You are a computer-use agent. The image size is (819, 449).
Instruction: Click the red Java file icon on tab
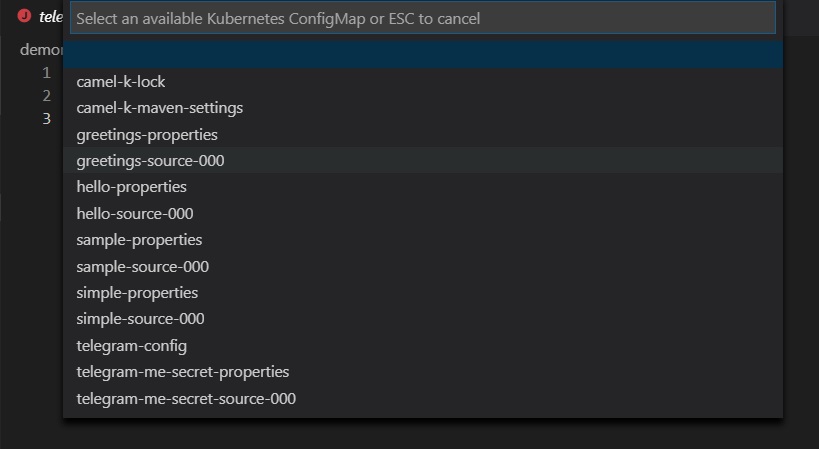tap(24, 16)
